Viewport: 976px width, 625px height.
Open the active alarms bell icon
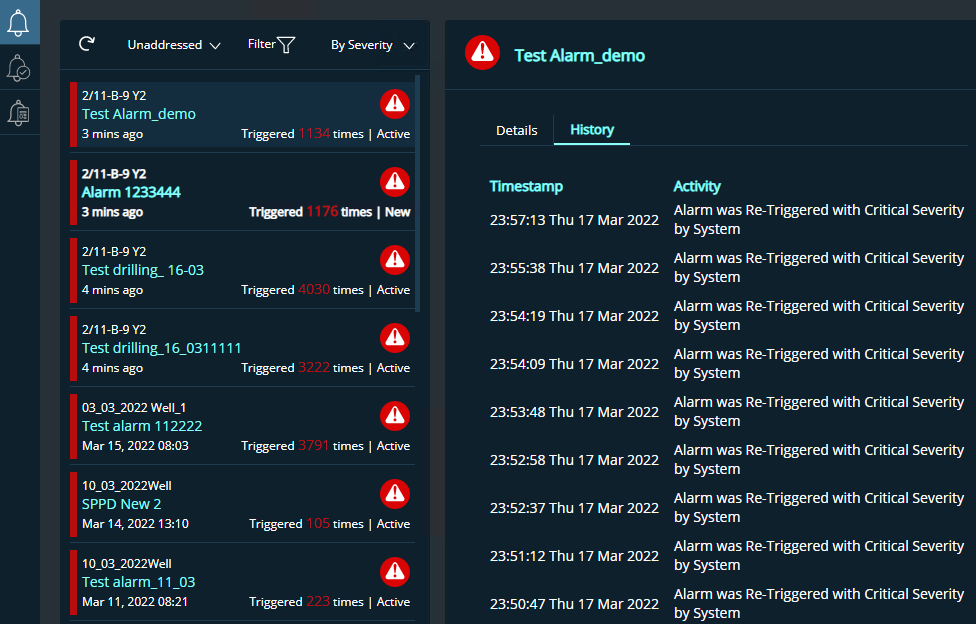tap(19, 22)
